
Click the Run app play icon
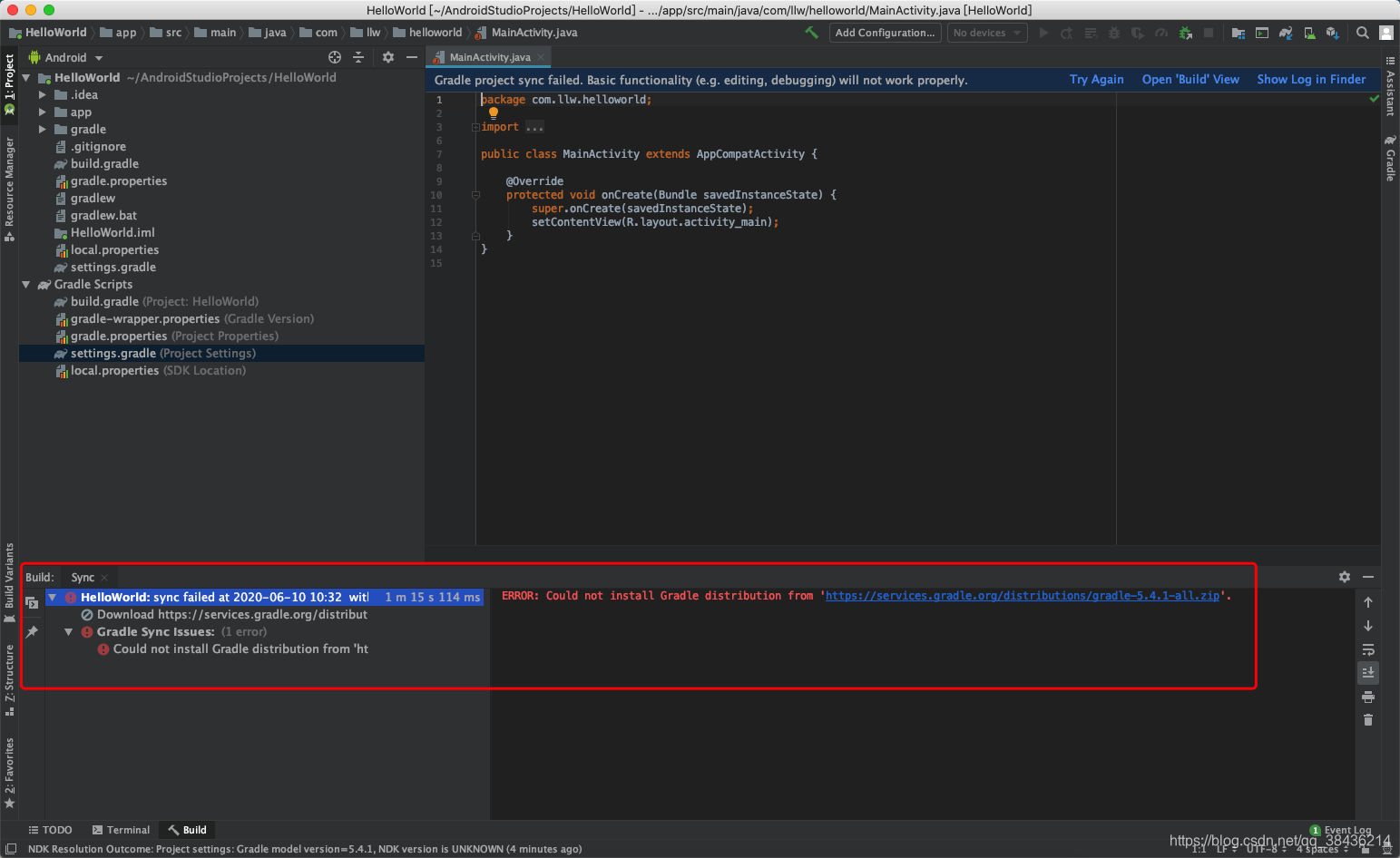coord(1043,33)
